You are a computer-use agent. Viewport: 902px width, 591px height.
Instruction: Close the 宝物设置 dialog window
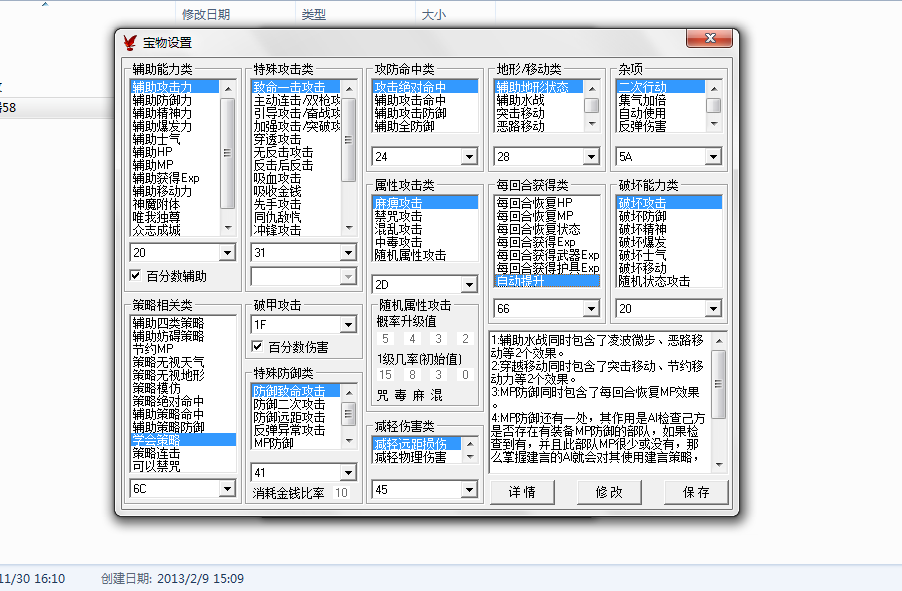pos(709,39)
